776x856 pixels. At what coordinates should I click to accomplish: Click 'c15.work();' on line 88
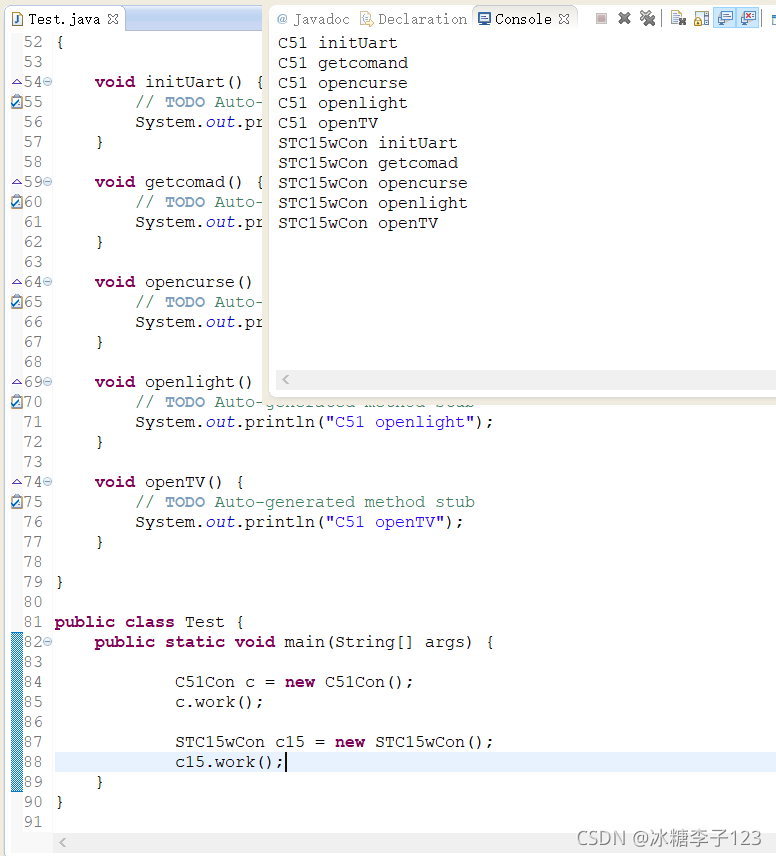coord(229,762)
